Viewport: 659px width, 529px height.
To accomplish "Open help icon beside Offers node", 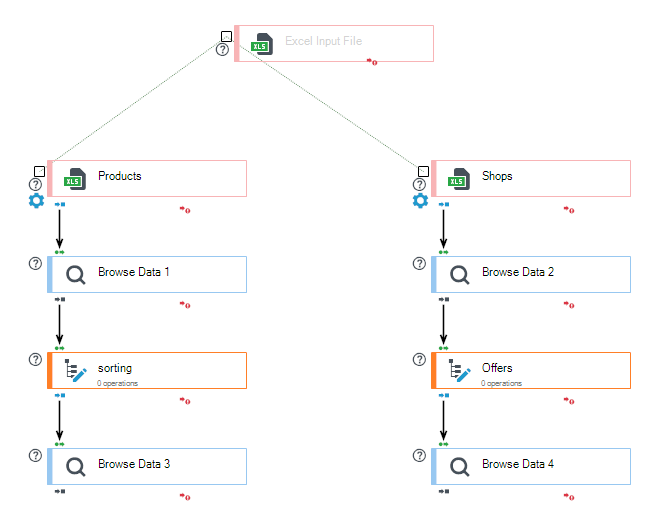I will [419, 359].
